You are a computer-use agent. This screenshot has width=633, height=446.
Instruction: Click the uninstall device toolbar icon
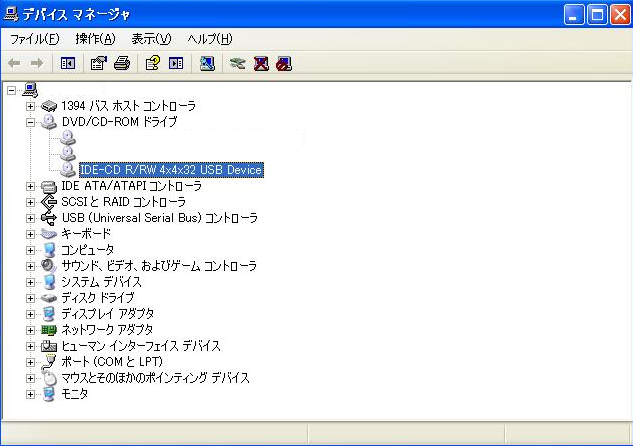tap(284, 63)
